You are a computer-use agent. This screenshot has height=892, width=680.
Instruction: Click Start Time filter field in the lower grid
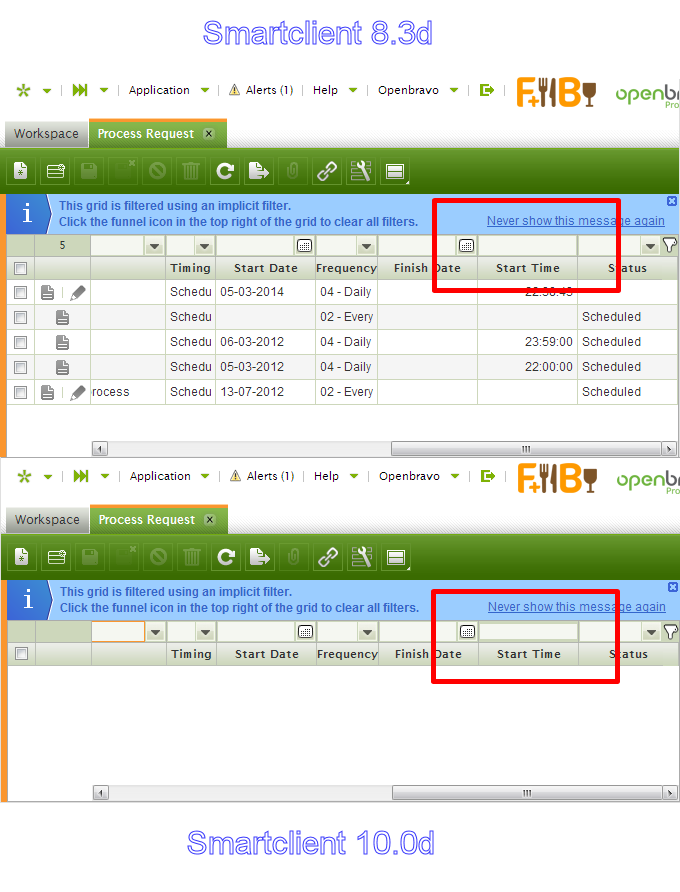click(x=528, y=632)
